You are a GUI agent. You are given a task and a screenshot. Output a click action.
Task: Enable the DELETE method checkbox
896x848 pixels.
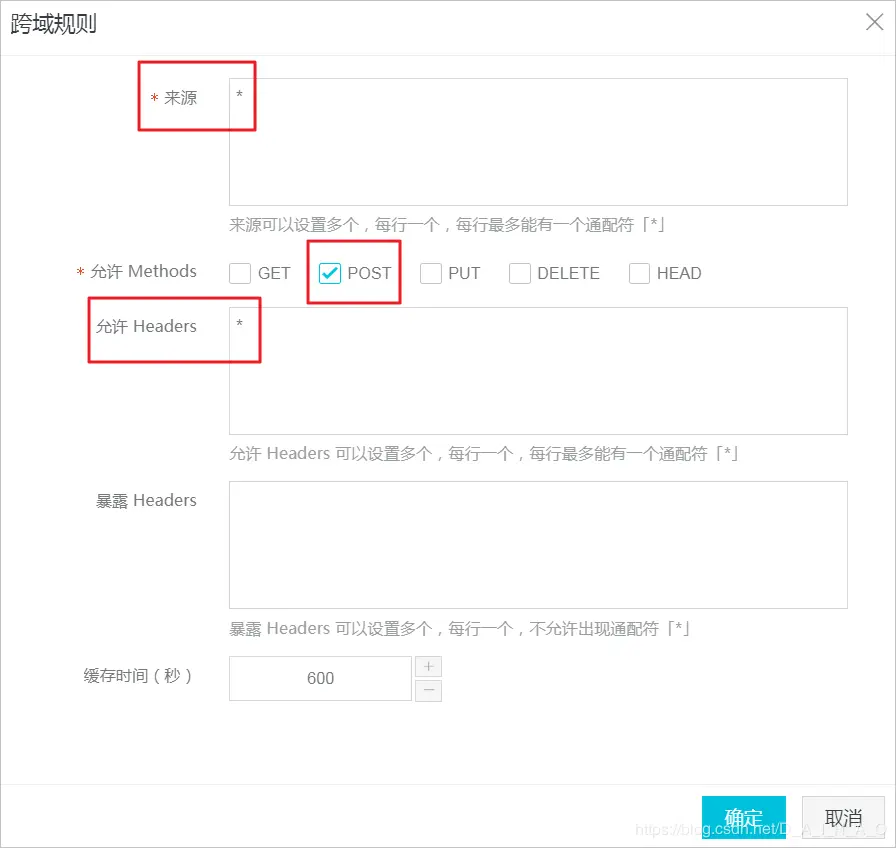(520, 272)
